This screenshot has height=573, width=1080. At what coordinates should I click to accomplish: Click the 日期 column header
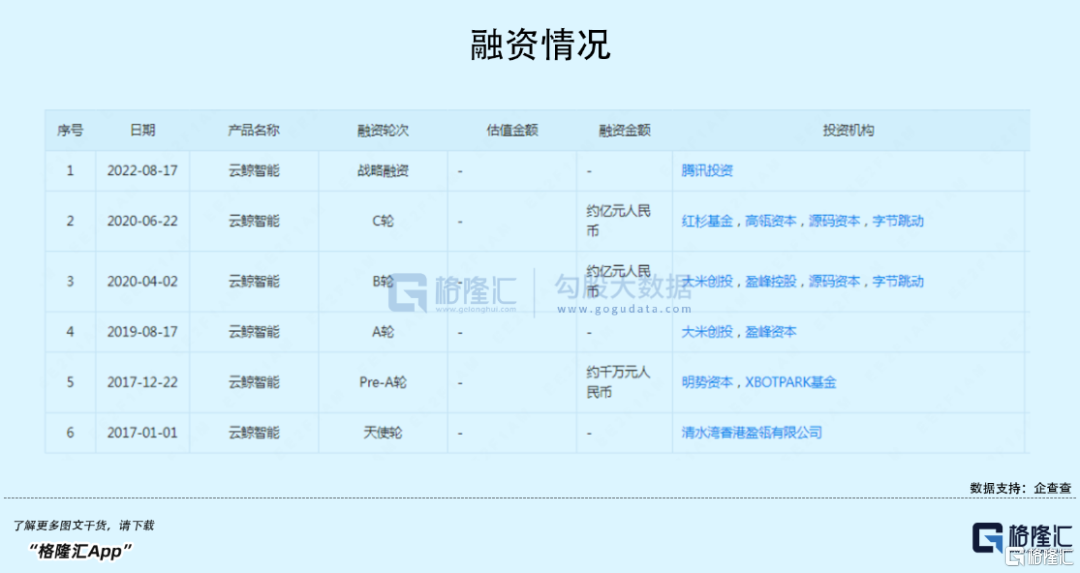[143, 130]
